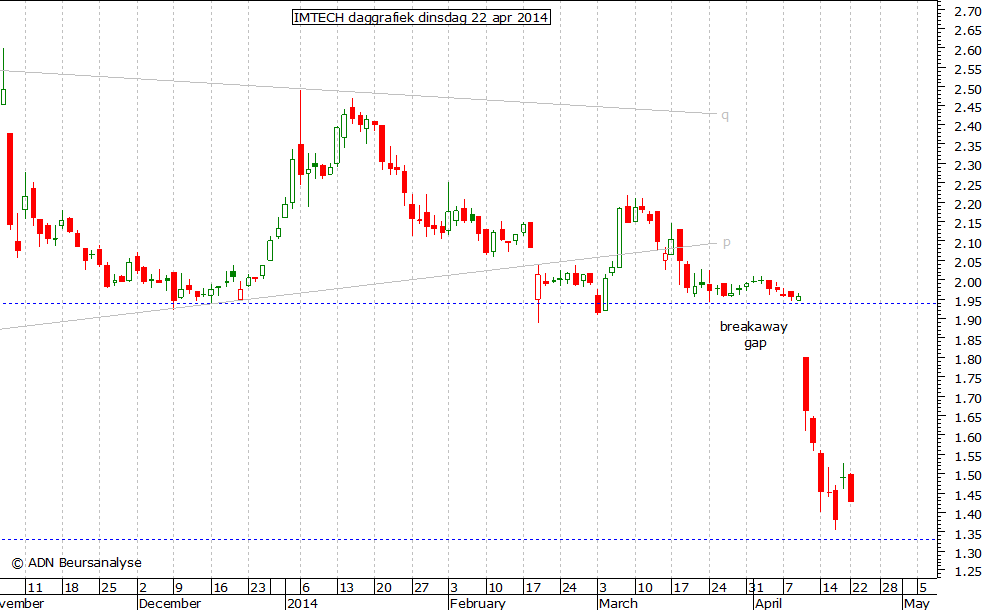Screen dimensions: 985x610
Task: Click date label 28 on the time axis
Action: point(890,587)
